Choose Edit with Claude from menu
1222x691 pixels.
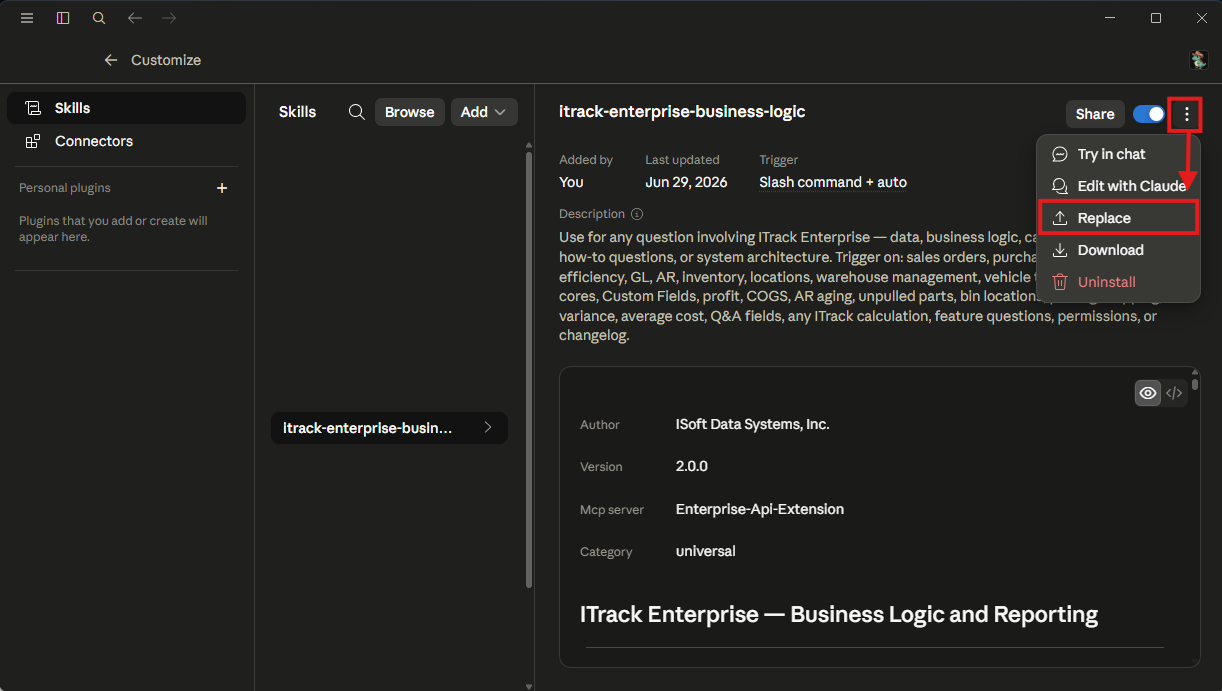pyautogui.click(x=1118, y=186)
